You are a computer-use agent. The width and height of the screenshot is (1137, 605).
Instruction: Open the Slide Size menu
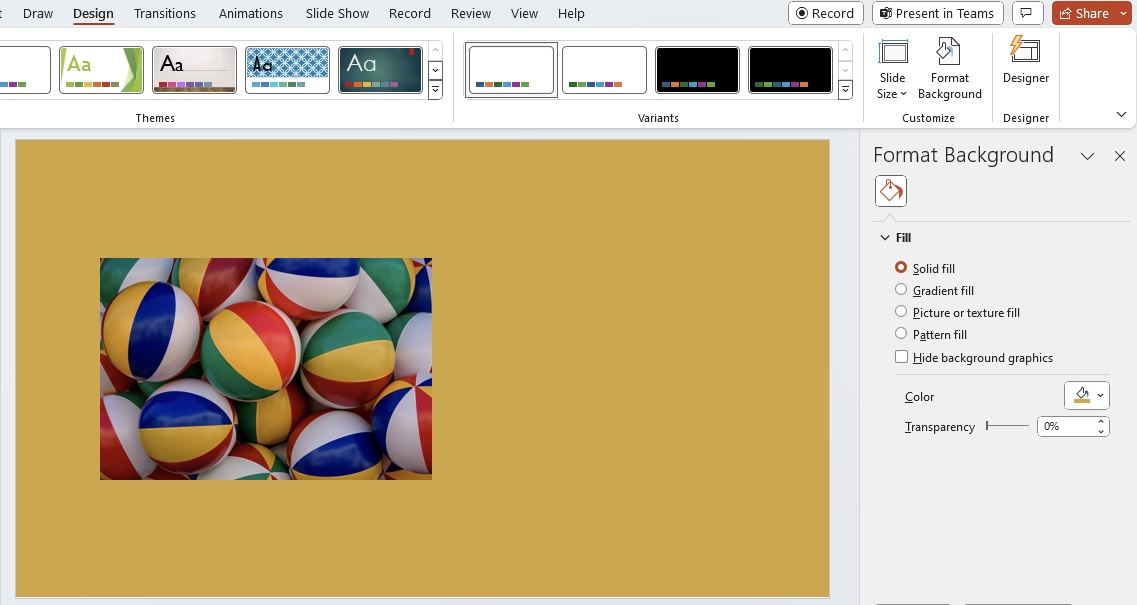(892, 69)
